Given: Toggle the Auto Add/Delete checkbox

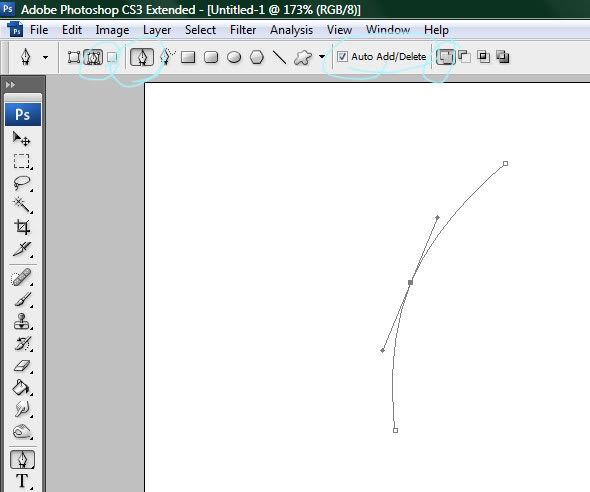Looking at the screenshot, I should (x=342, y=57).
